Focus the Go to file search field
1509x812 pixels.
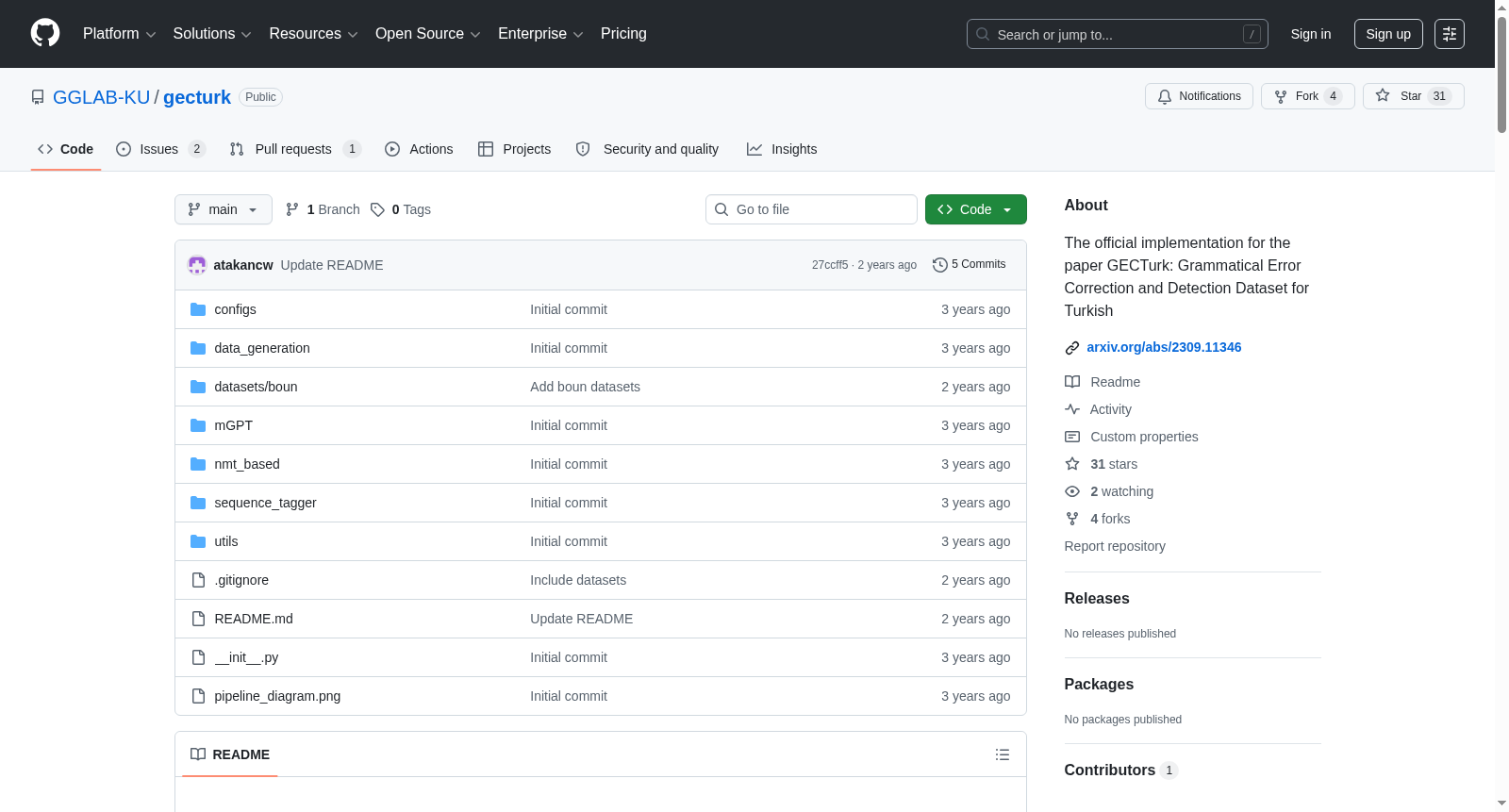811,209
